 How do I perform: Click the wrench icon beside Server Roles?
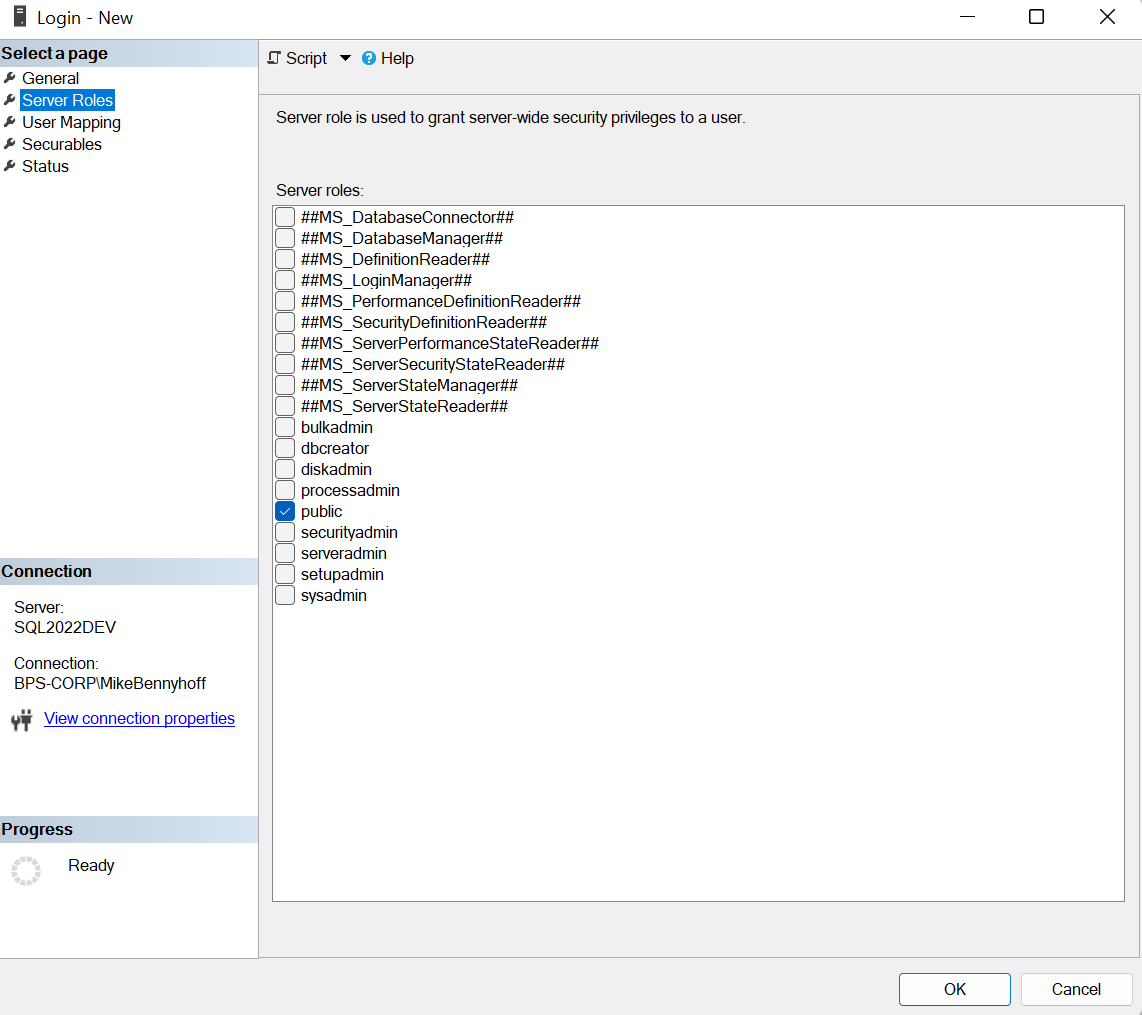point(10,100)
